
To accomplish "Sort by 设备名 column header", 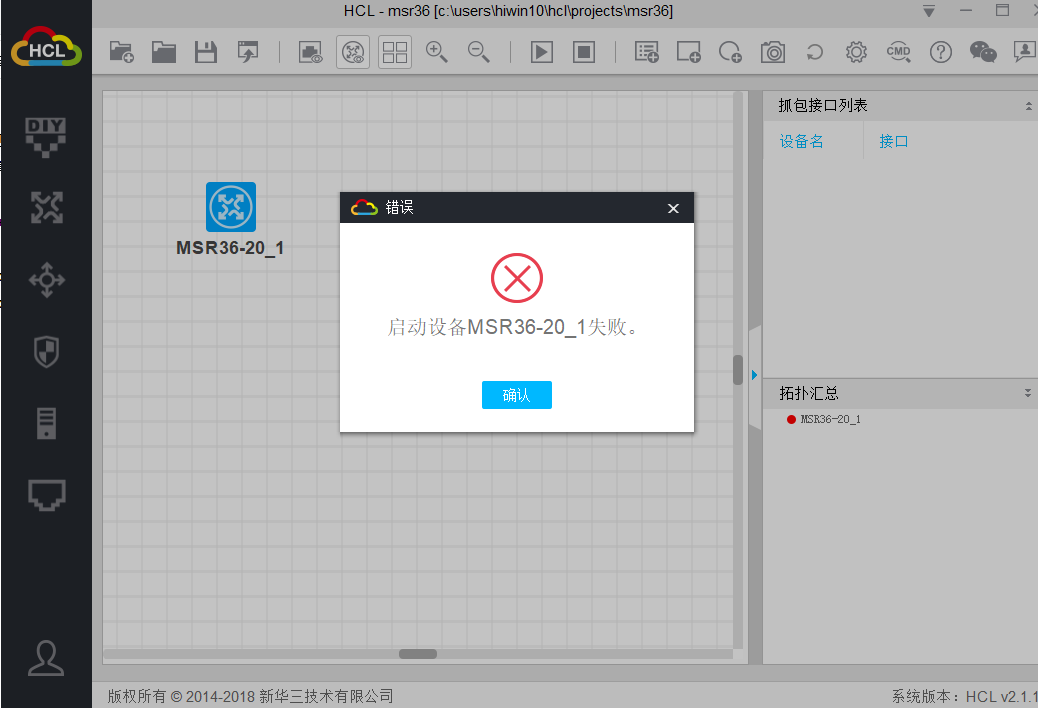I will (801, 142).
